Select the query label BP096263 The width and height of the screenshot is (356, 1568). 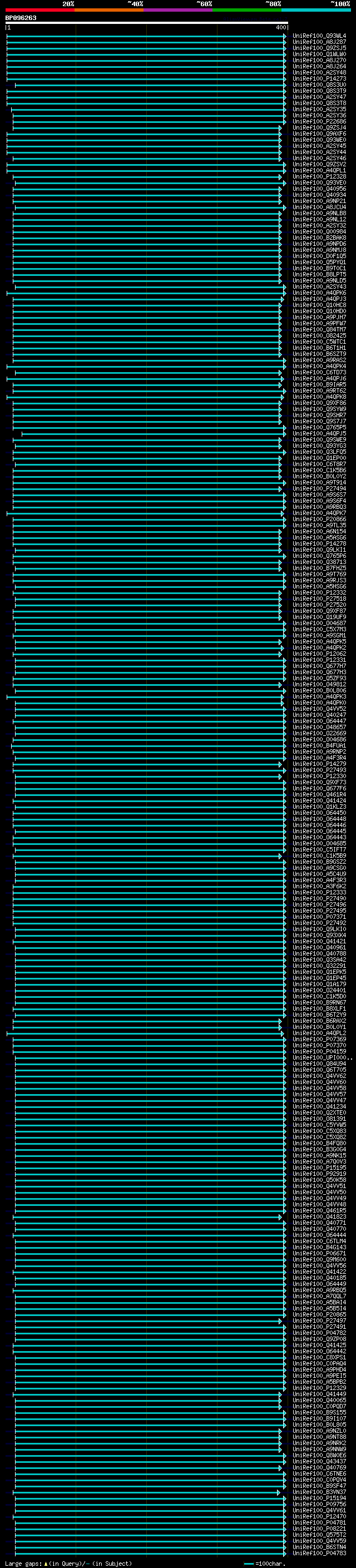21,18
